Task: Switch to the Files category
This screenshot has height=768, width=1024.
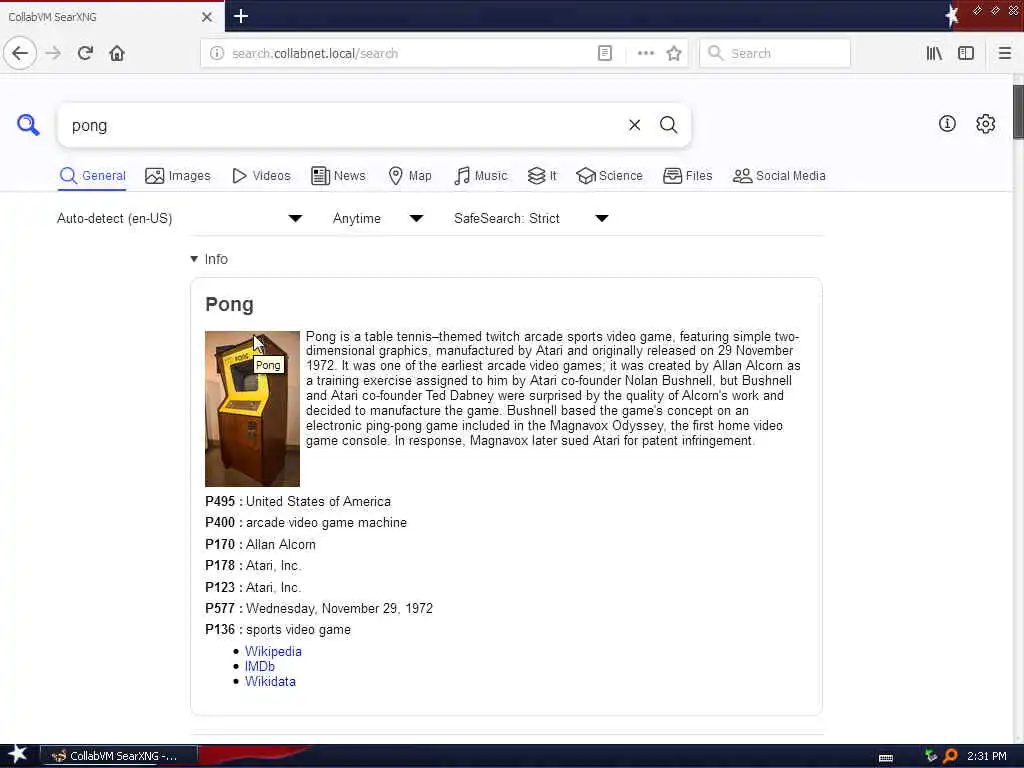Action: click(688, 176)
